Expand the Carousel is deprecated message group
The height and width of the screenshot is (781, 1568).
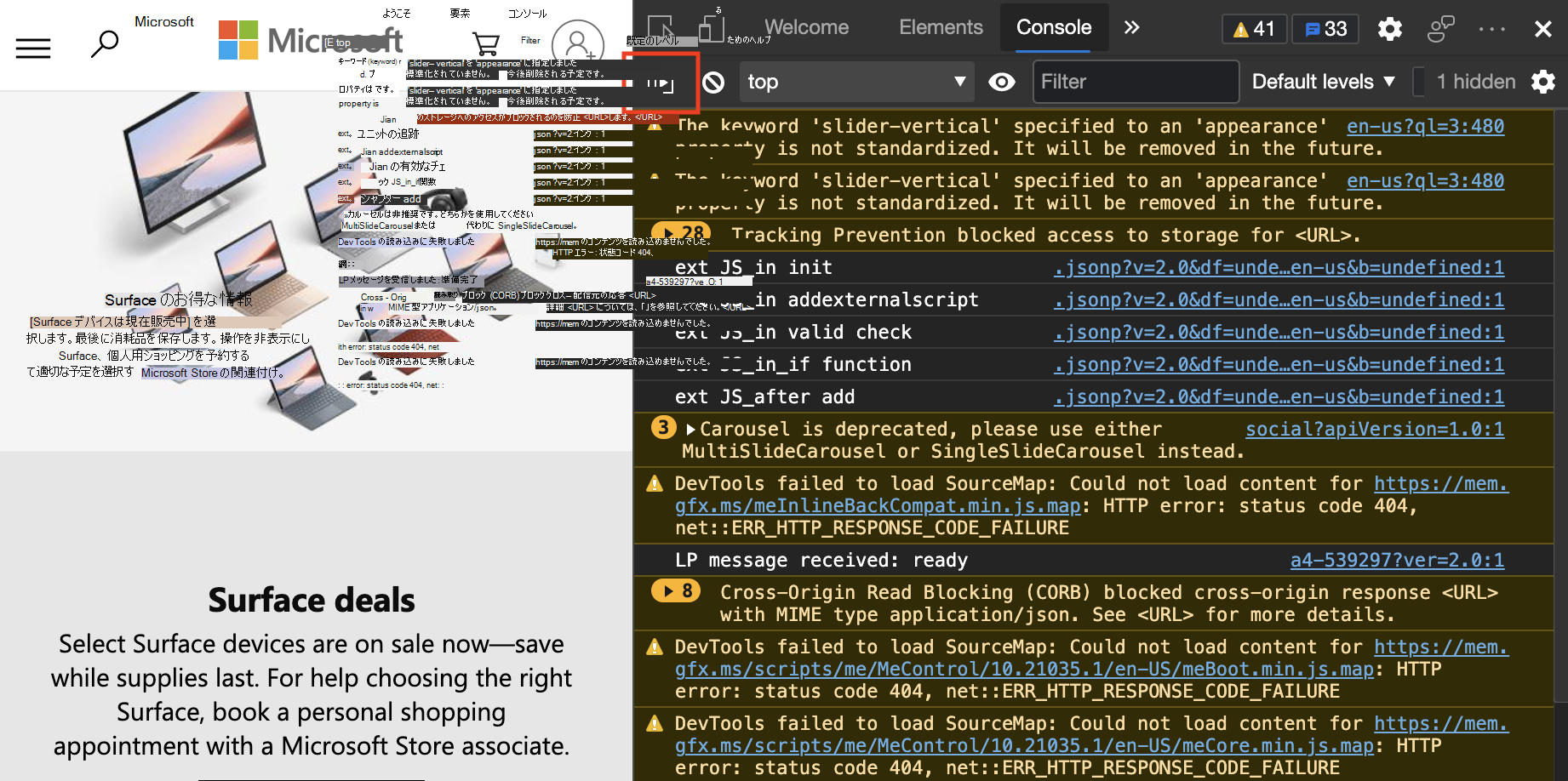[x=690, y=429]
